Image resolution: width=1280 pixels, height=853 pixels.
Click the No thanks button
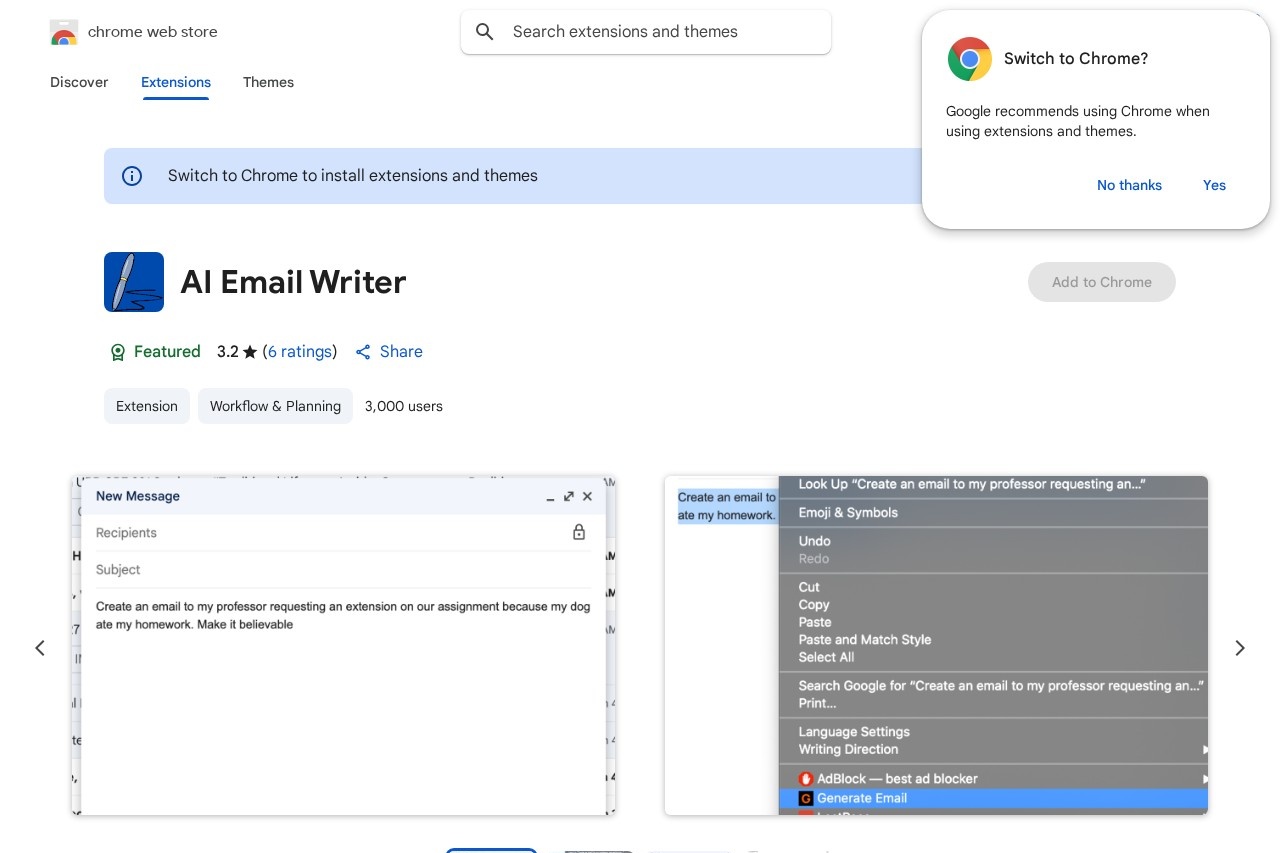coord(1129,185)
